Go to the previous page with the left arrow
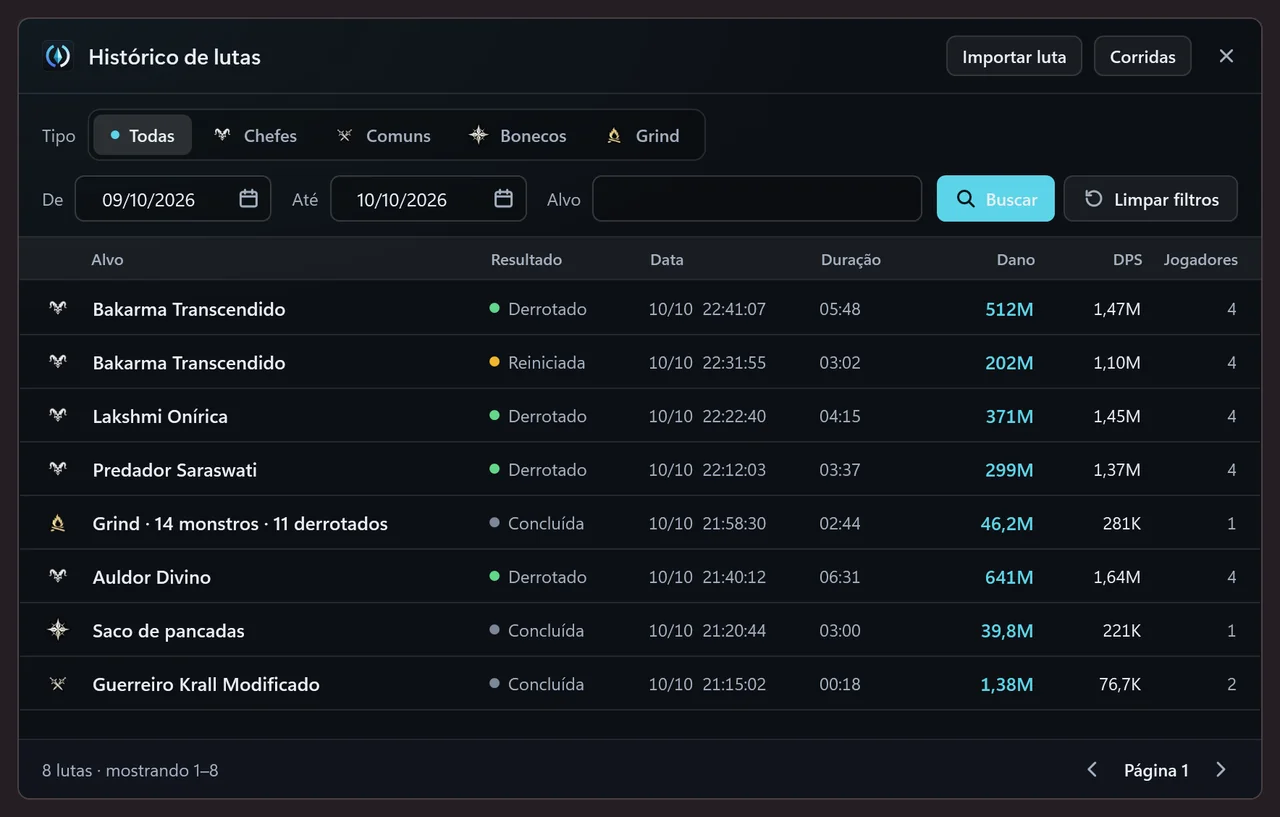The width and height of the screenshot is (1280, 817). click(1092, 770)
